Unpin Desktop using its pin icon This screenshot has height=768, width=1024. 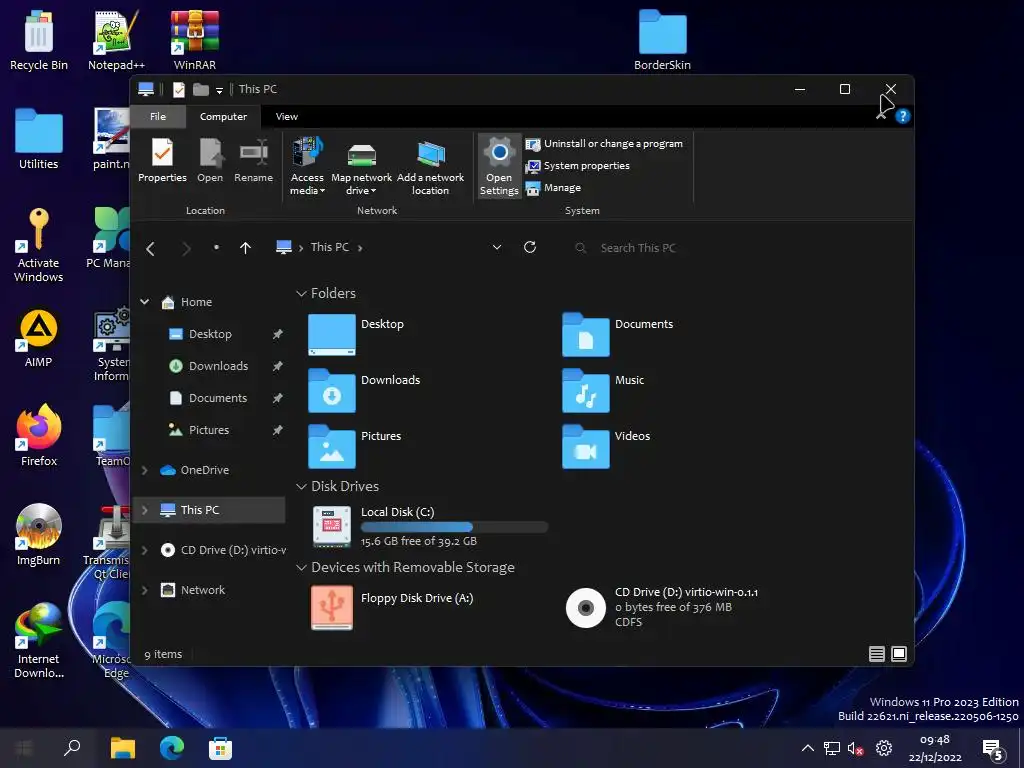point(278,334)
